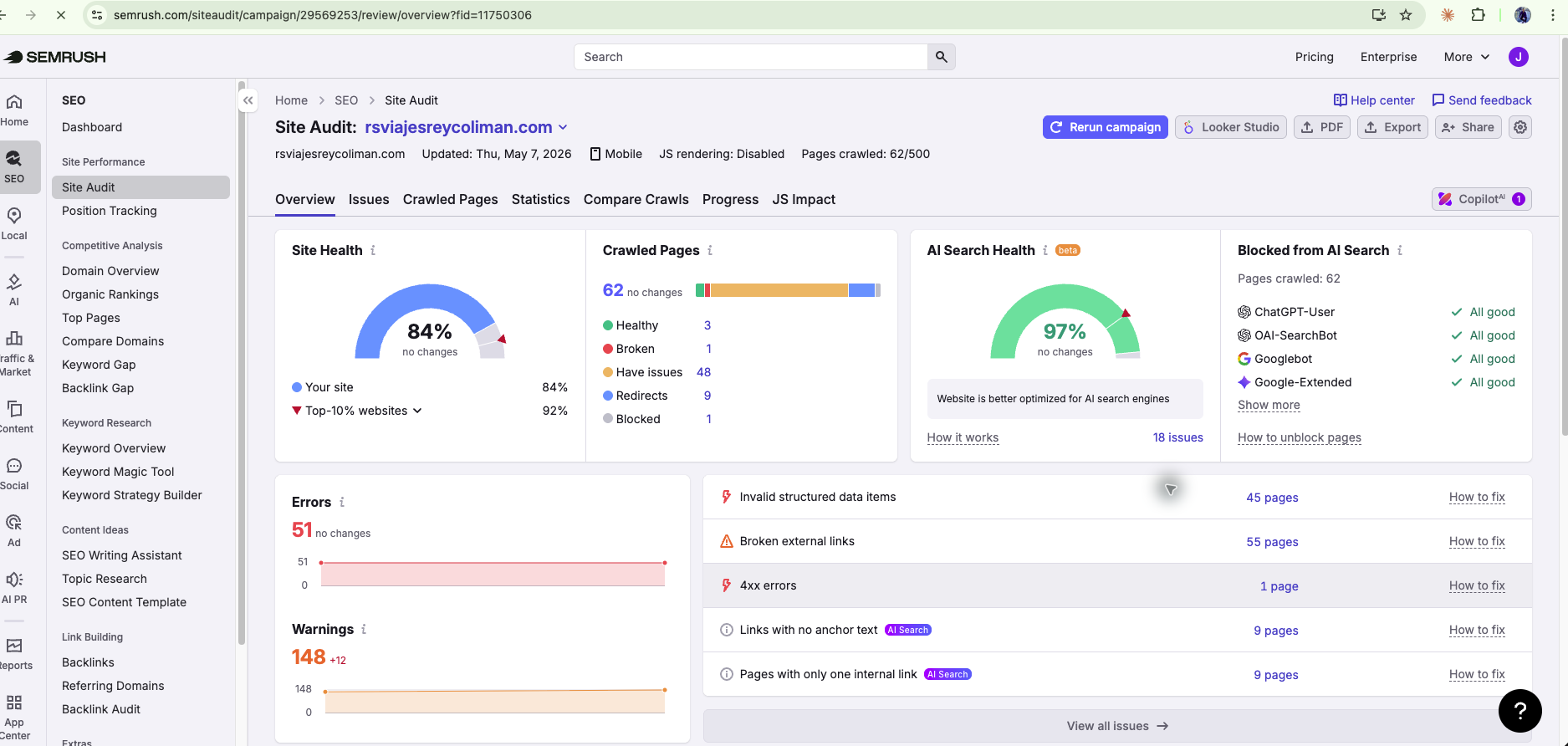Viewport: 1568px width, 746px height.
Task: Switch to the Issues tab
Action: coord(369,199)
